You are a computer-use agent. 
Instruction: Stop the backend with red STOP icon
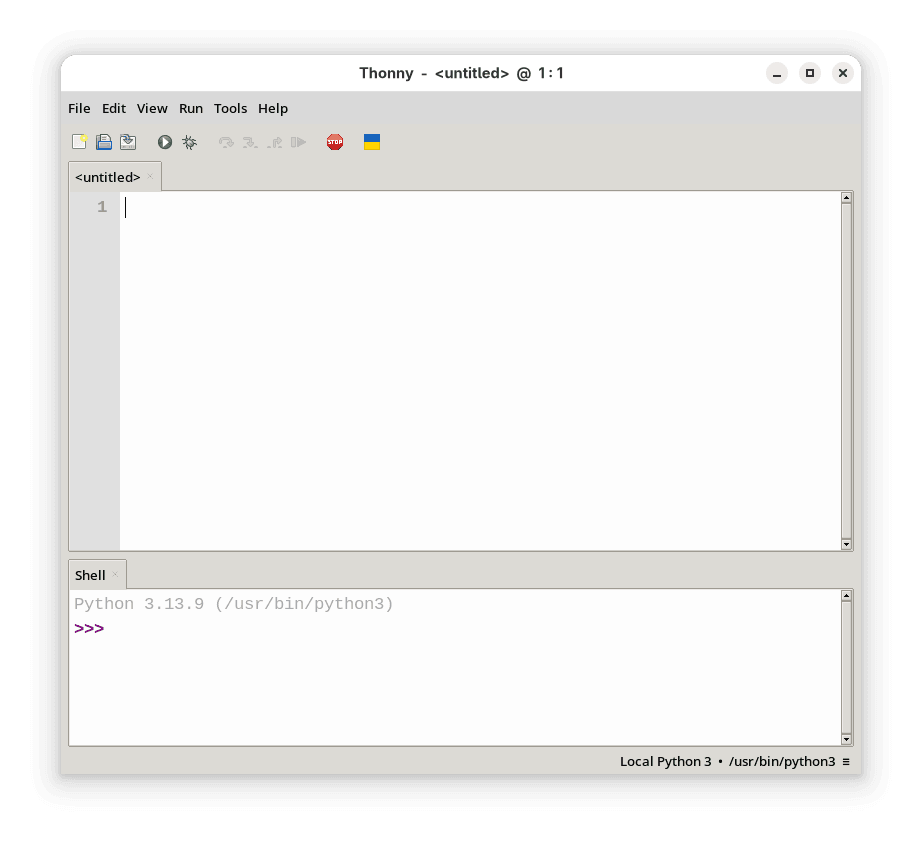pyautogui.click(x=335, y=142)
